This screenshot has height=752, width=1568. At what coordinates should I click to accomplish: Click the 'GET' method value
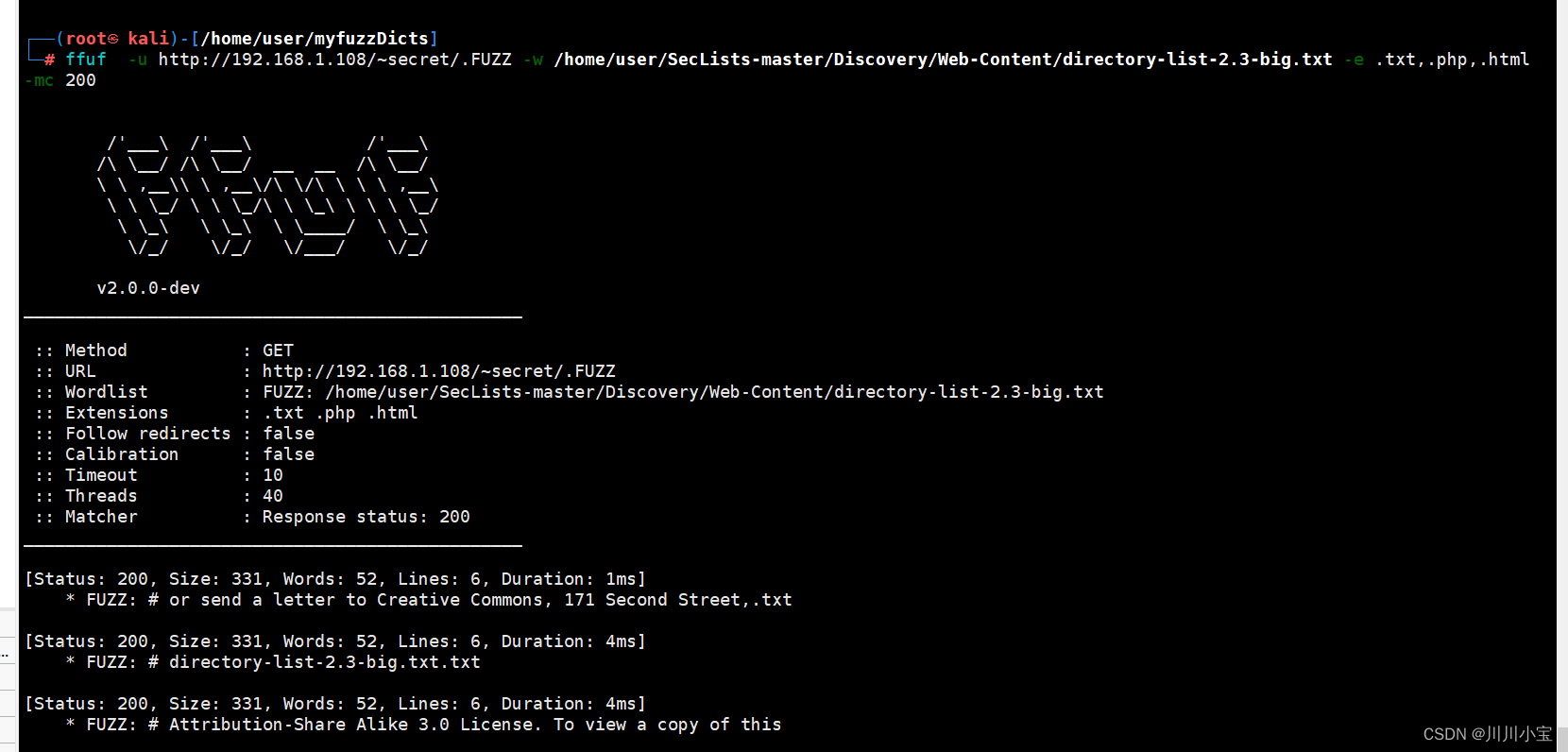pos(278,350)
